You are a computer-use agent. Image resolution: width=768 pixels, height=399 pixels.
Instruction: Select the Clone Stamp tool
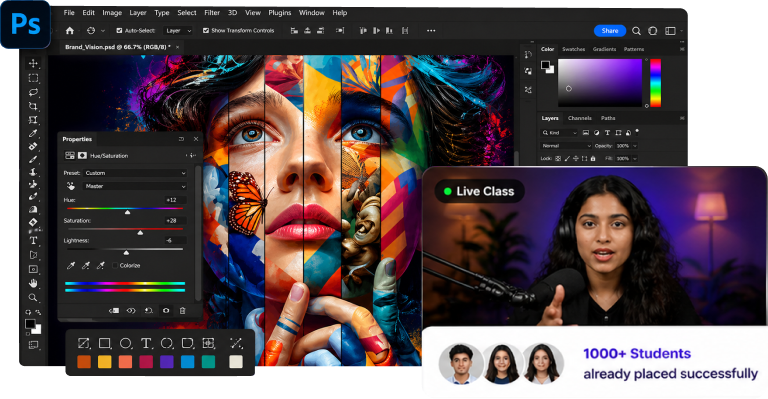point(33,172)
